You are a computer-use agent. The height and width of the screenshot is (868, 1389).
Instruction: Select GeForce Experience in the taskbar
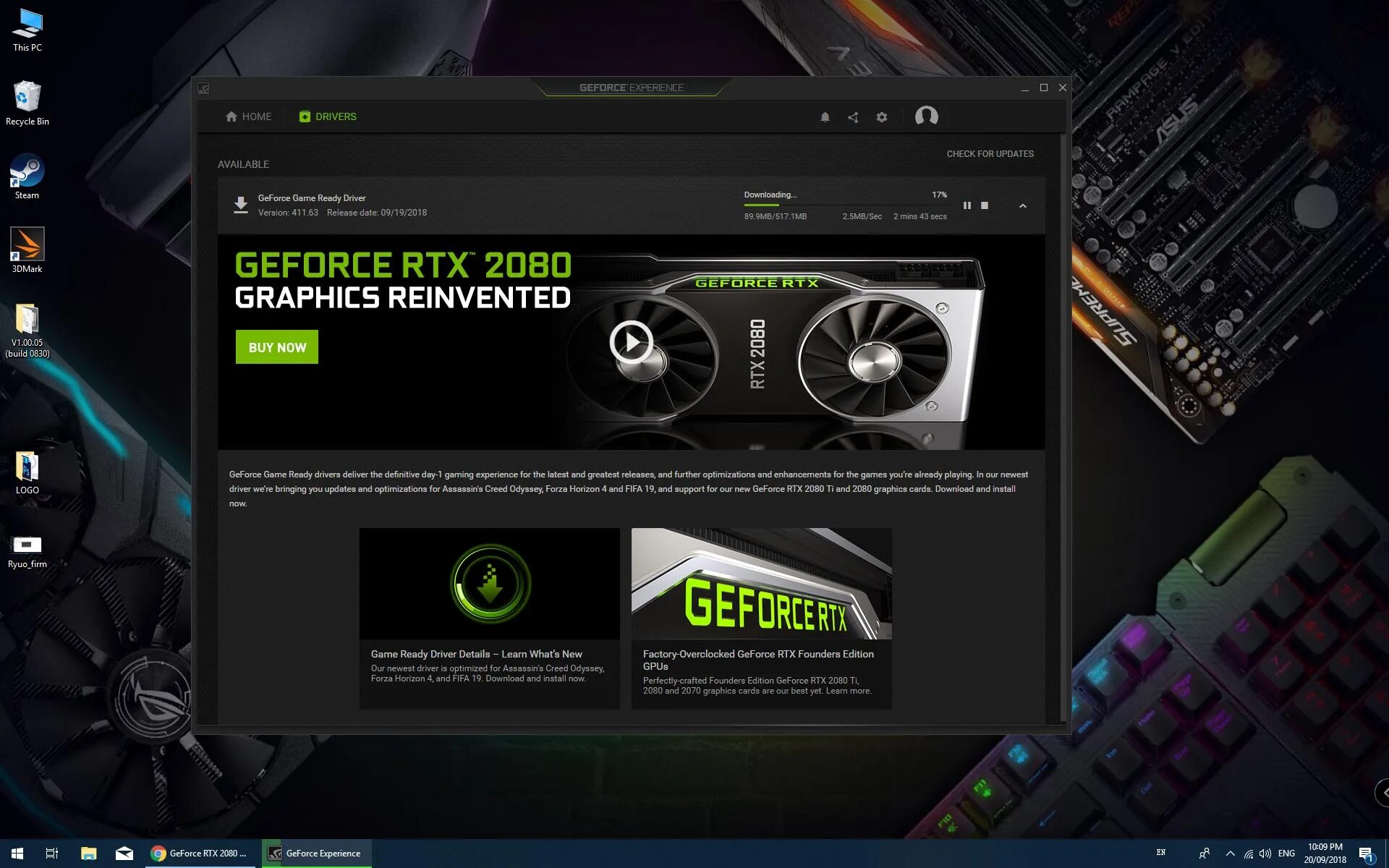pyautogui.click(x=316, y=853)
